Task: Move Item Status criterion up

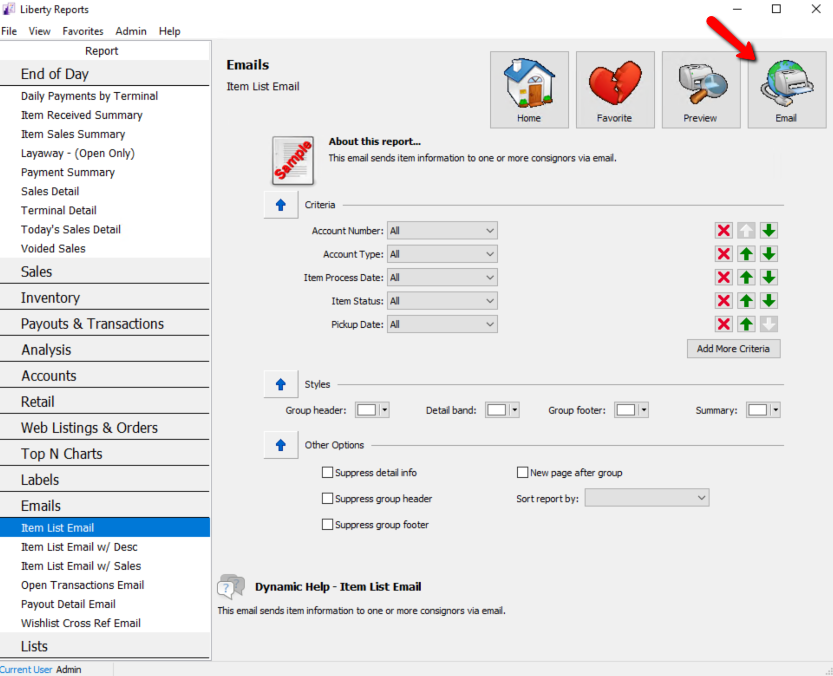Action: click(x=746, y=301)
